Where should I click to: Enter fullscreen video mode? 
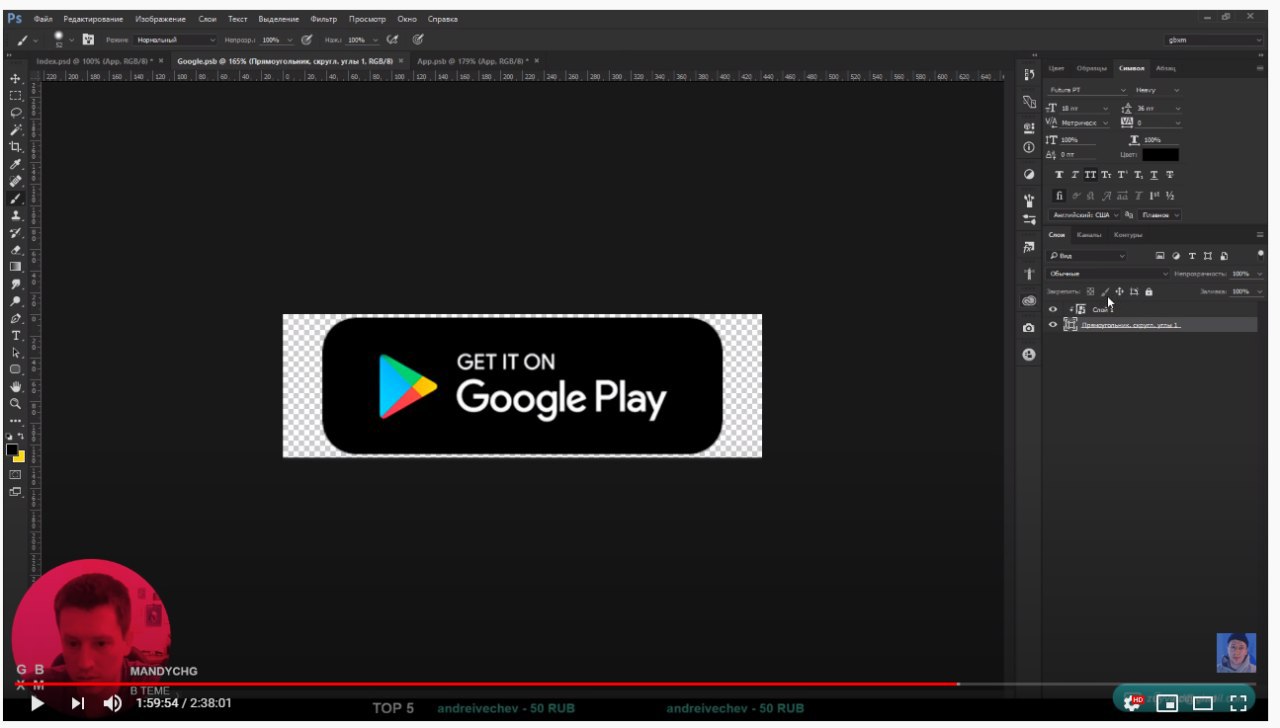point(1238,702)
